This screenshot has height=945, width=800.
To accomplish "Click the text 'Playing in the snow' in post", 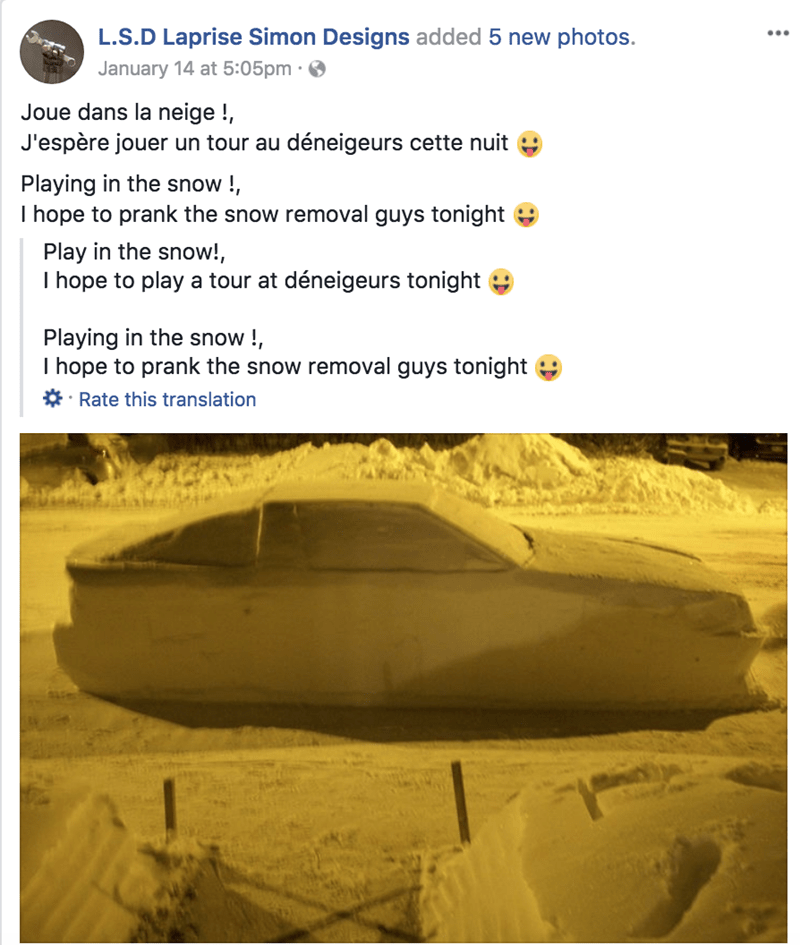I will [x=121, y=184].
